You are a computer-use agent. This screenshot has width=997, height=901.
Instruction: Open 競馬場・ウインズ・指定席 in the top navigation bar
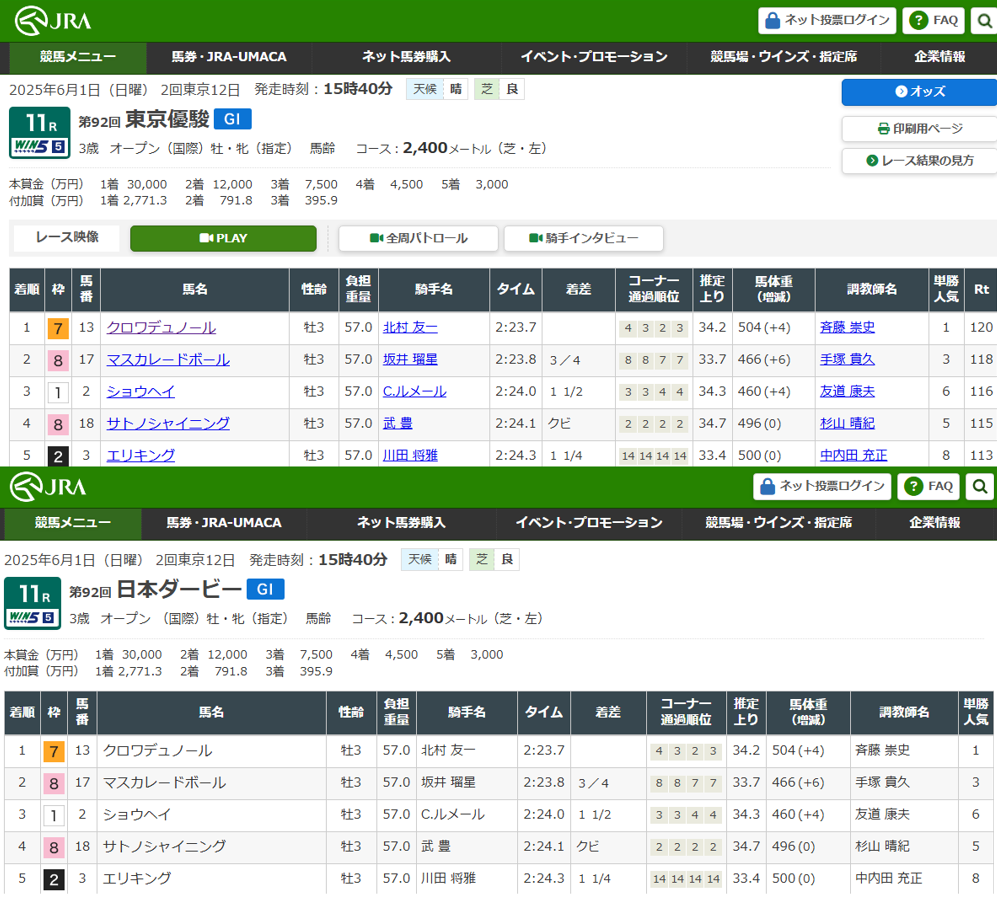coord(783,57)
